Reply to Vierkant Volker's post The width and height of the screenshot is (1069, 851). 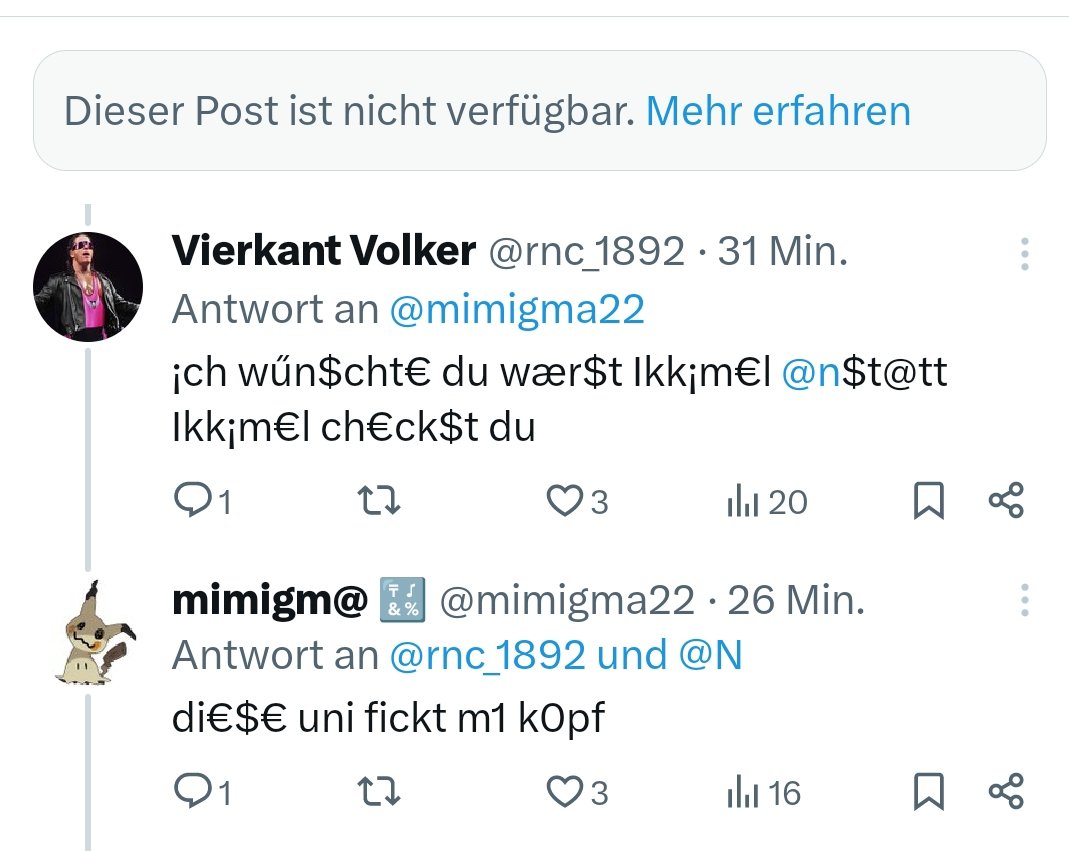pyautogui.click(x=189, y=501)
